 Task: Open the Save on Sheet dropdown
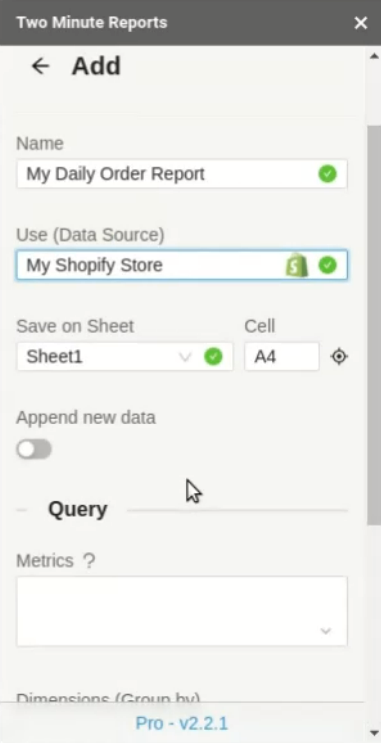125,356
